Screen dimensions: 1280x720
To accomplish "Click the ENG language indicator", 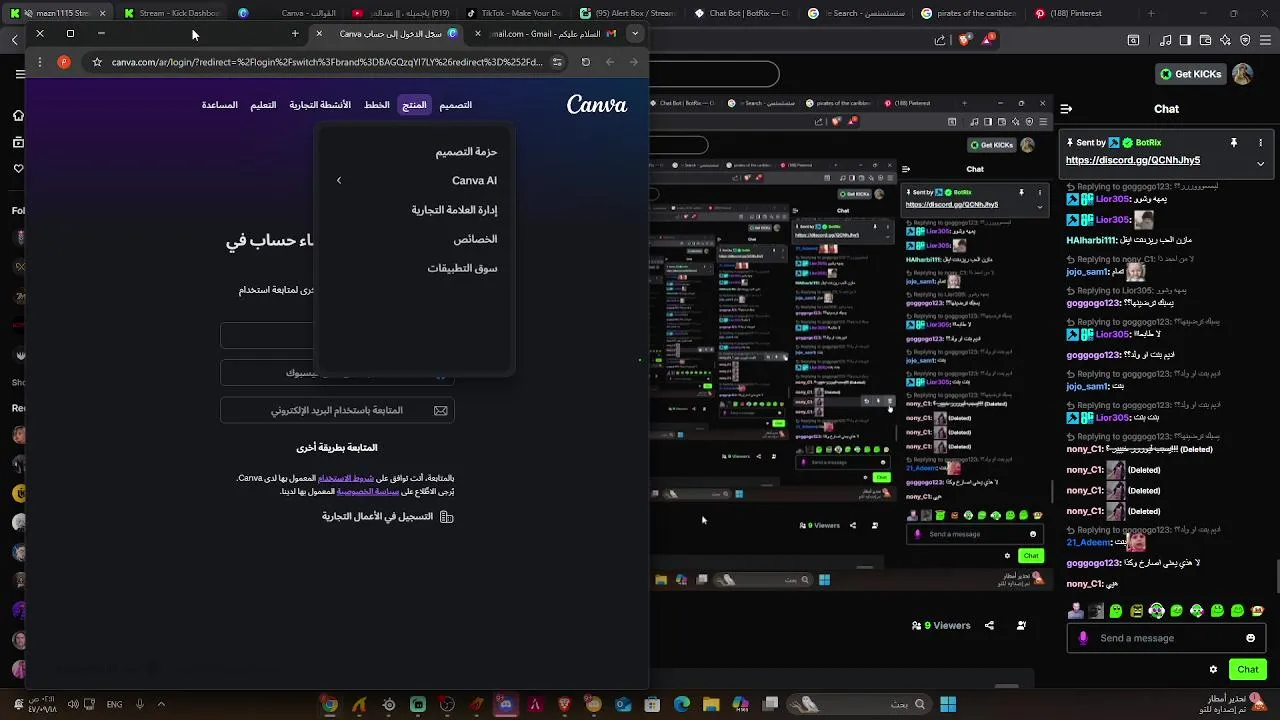I will [x=115, y=704].
